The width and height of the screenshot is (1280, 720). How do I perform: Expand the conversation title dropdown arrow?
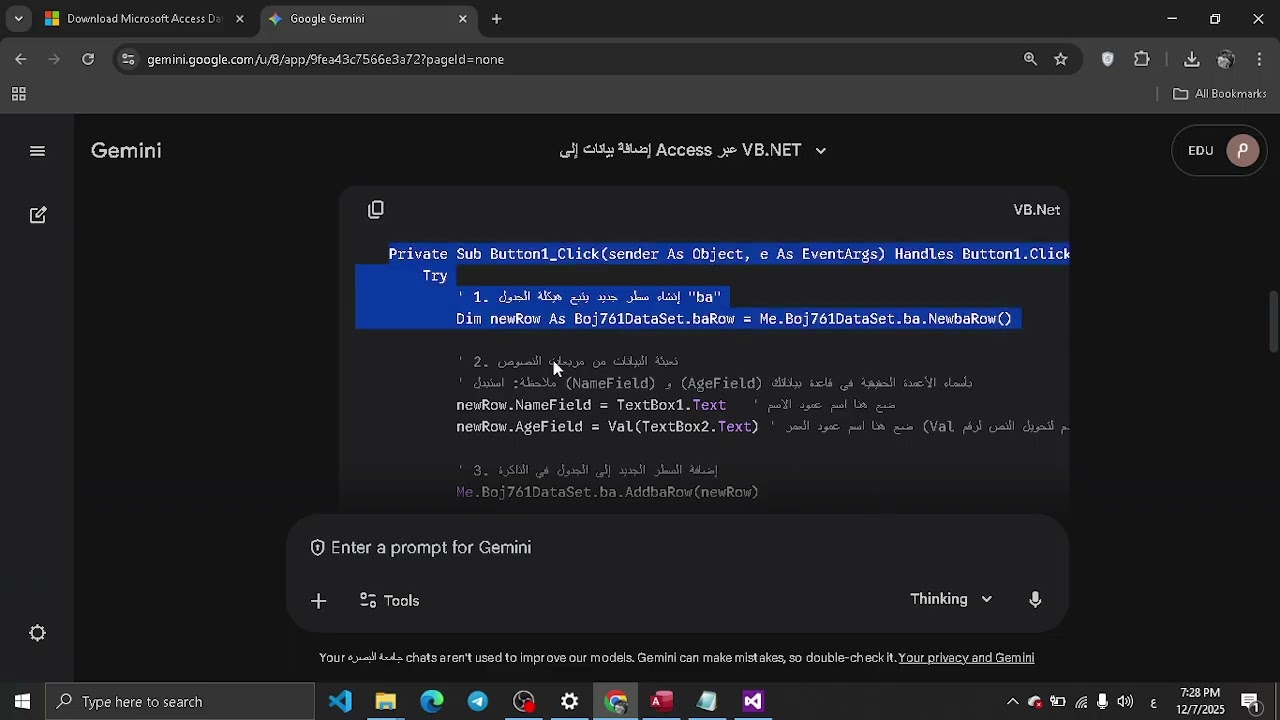pos(820,151)
